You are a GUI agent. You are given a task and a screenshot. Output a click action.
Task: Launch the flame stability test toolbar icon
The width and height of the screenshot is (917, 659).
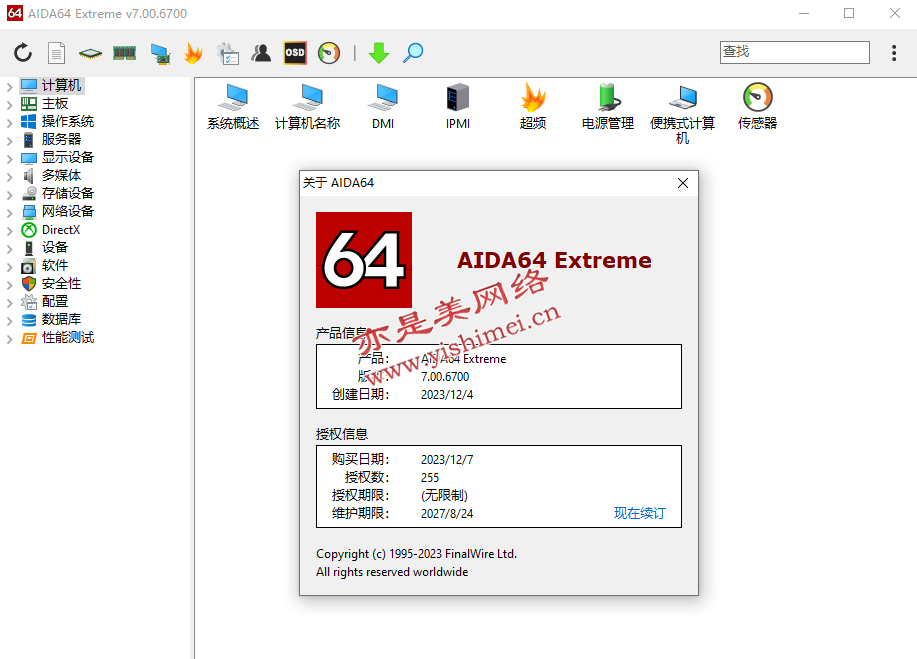click(x=193, y=53)
